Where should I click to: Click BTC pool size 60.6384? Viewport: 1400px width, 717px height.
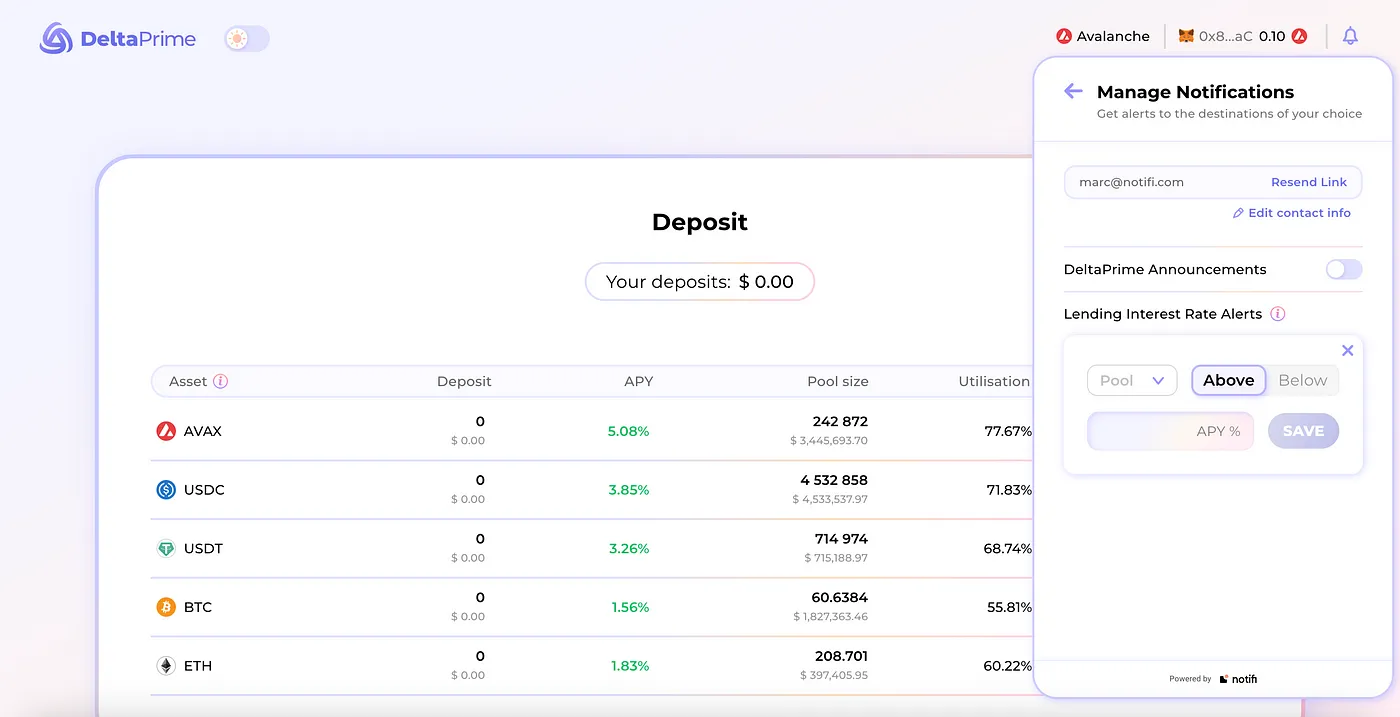839,597
